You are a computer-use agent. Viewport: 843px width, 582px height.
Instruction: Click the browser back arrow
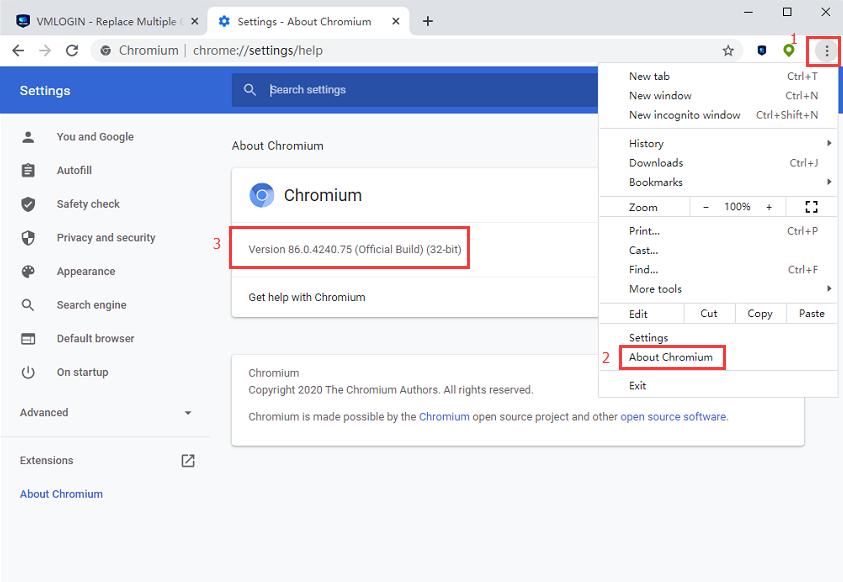click(18, 51)
